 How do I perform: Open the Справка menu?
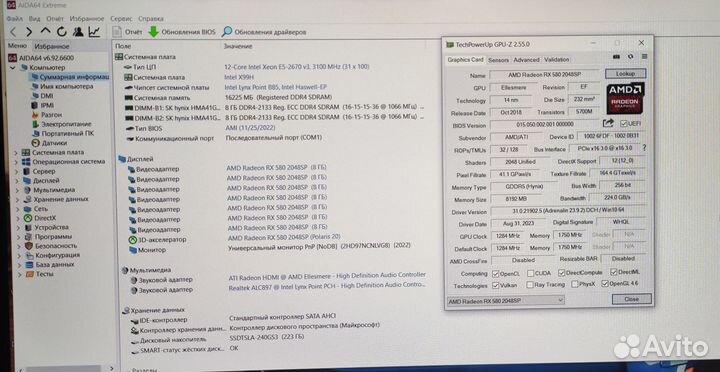pyautogui.click(x=151, y=19)
